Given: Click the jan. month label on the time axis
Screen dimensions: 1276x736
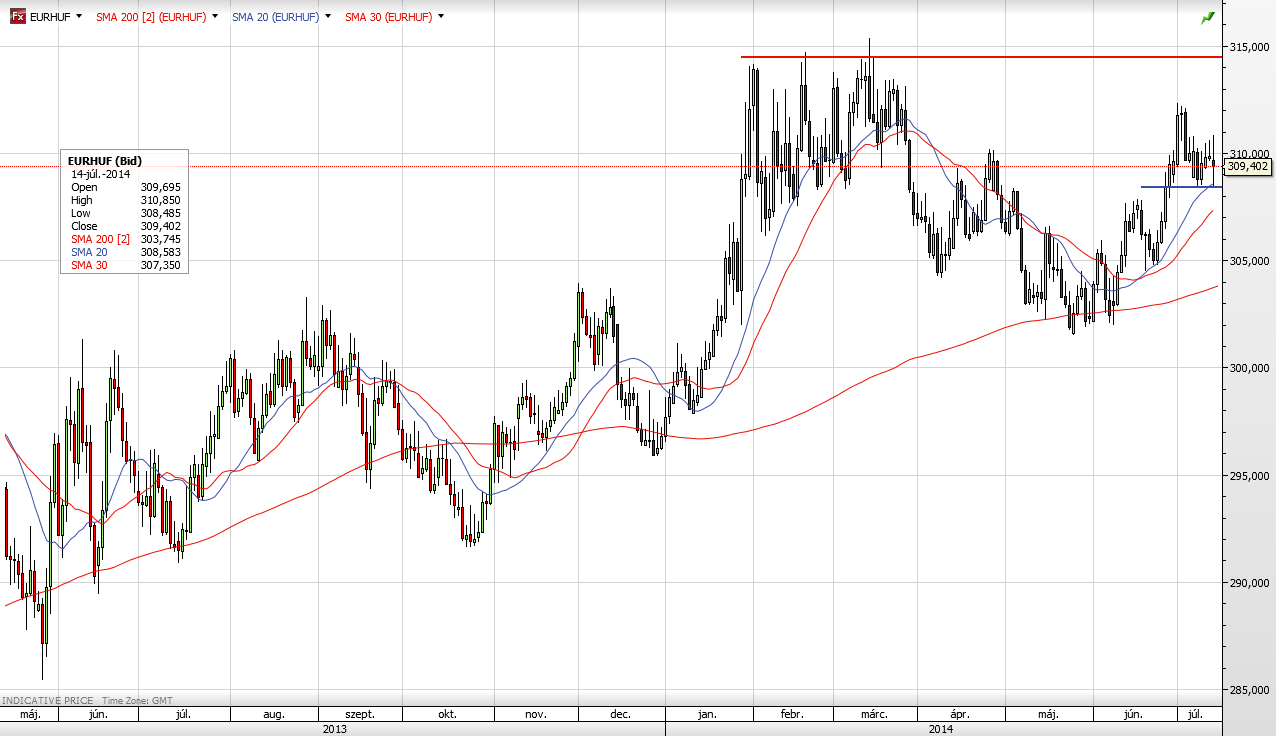Looking at the screenshot, I should click(x=707, y=715).
